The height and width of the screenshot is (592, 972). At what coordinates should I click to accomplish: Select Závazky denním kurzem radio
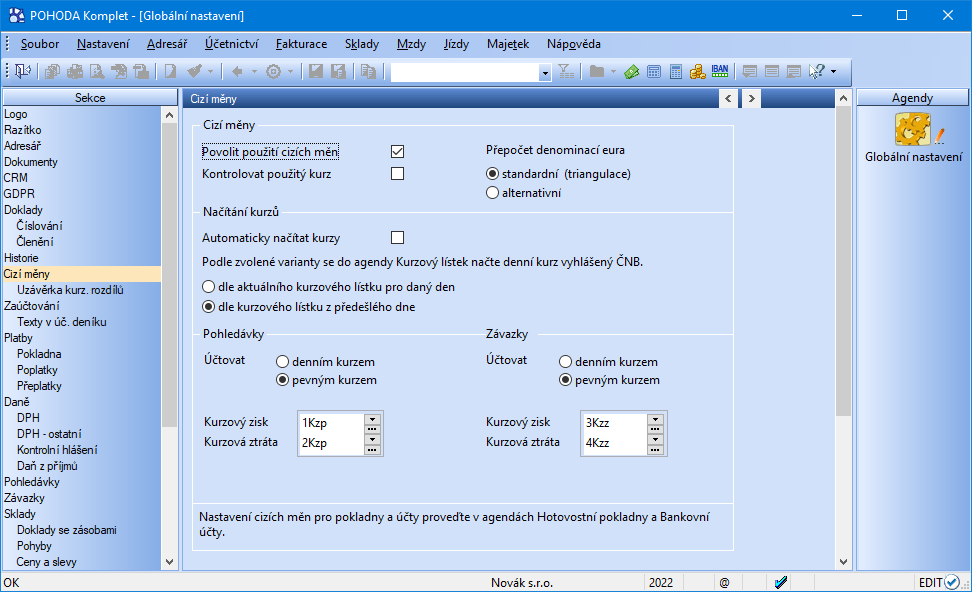click(x=565, y=361)
